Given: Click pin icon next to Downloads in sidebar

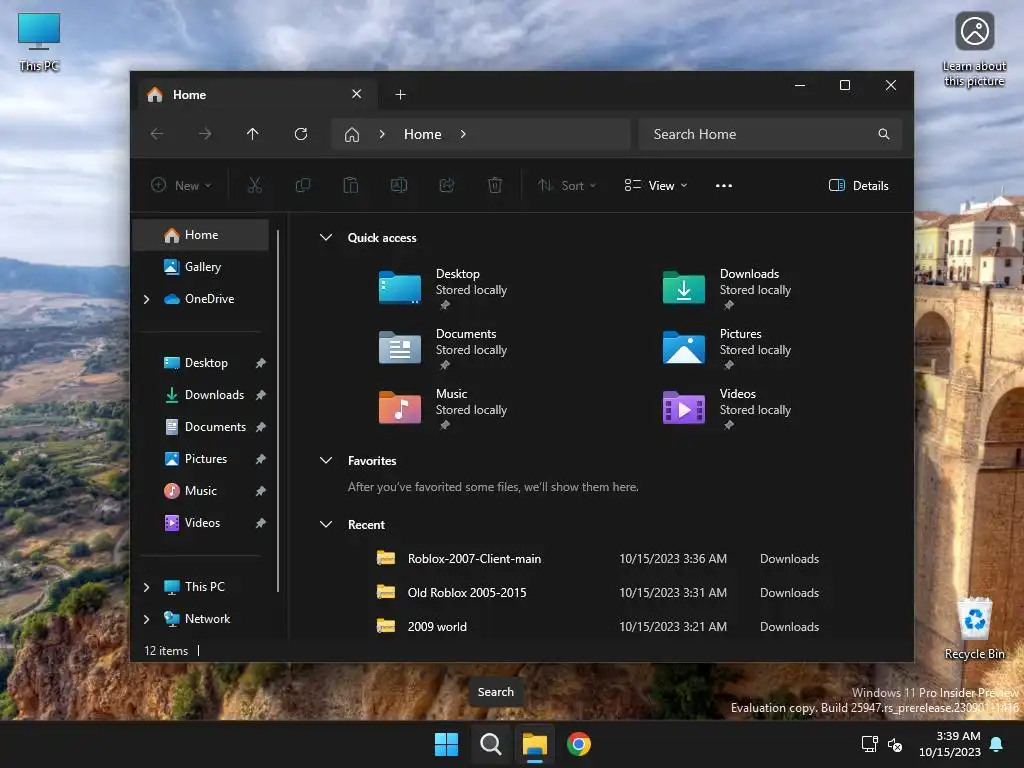Looking at the screenshot, I should 261,395.
